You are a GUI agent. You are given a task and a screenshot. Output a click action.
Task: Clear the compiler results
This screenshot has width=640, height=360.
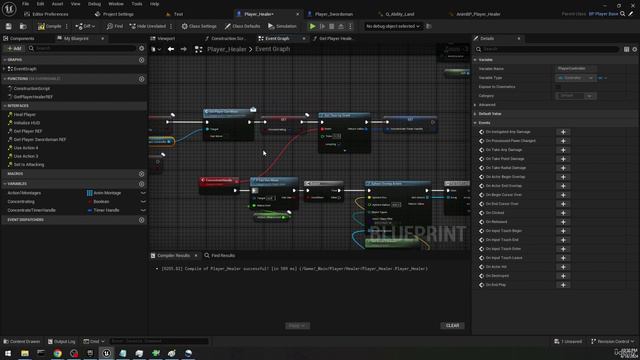click(453, 326)
